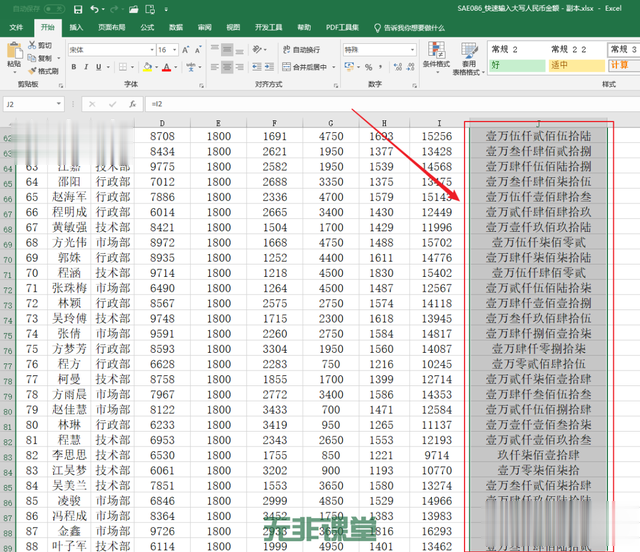
Task: Click the comma style icon
Action: point(380,67)
